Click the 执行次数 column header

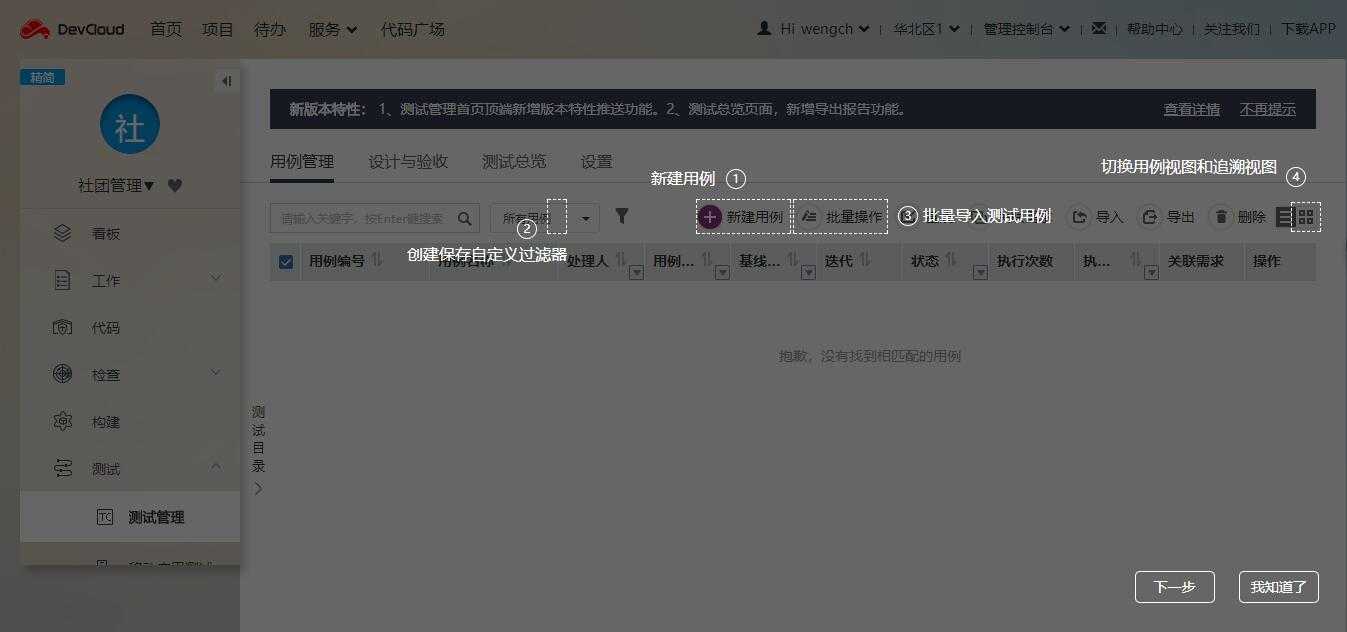[1025, 261]
